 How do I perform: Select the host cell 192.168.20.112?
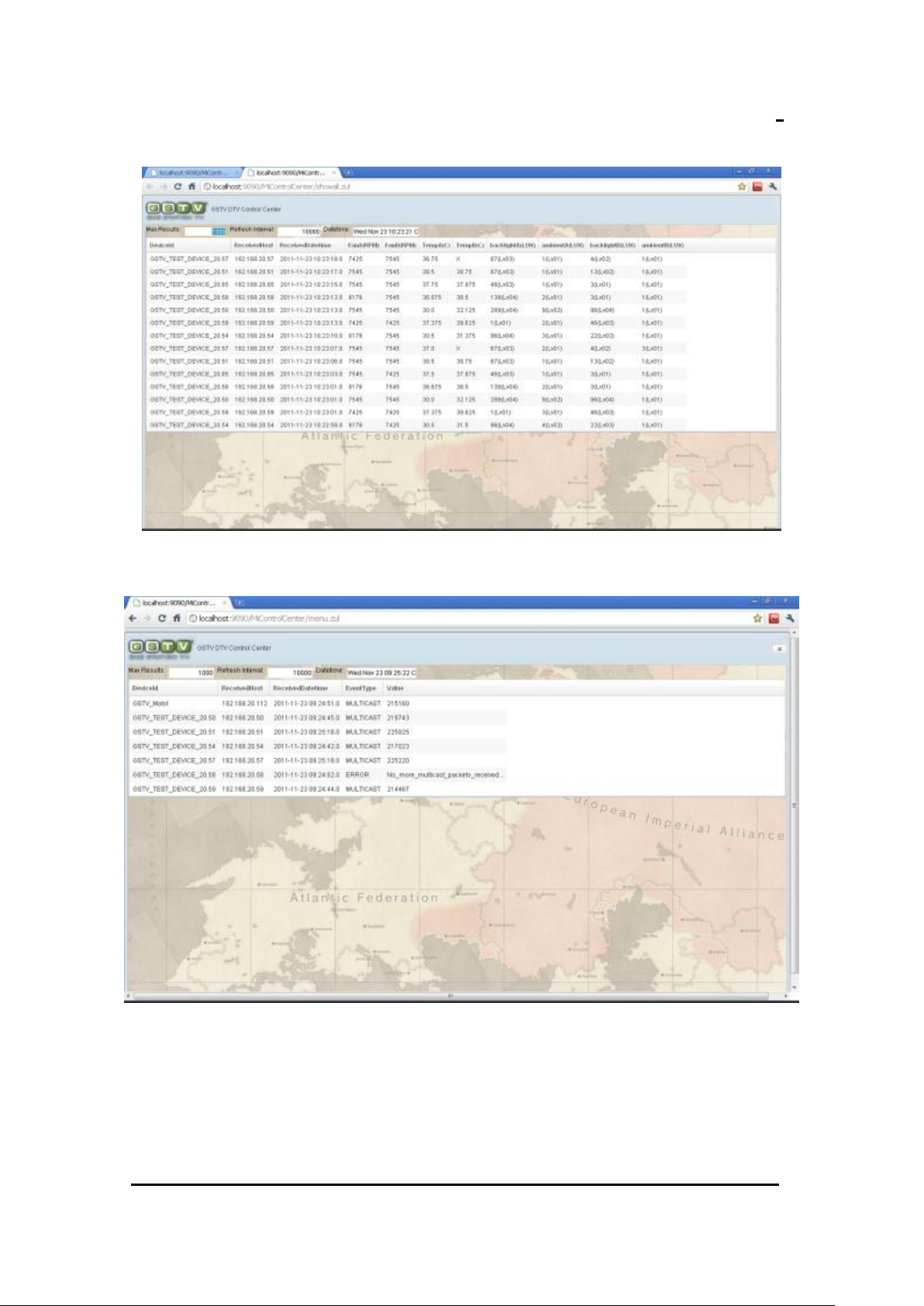point(244,704)
